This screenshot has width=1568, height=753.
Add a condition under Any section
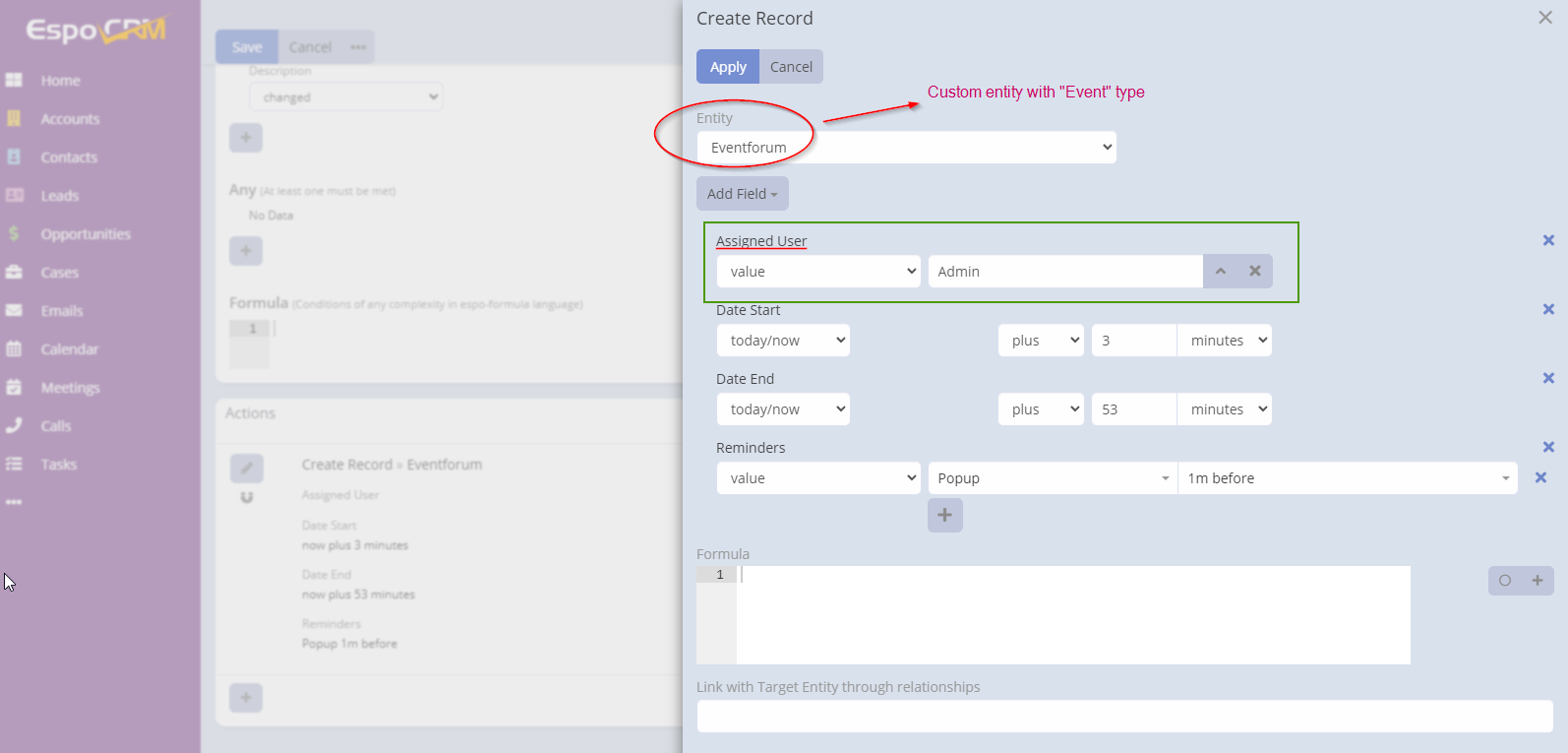click(x=246, y=251)
